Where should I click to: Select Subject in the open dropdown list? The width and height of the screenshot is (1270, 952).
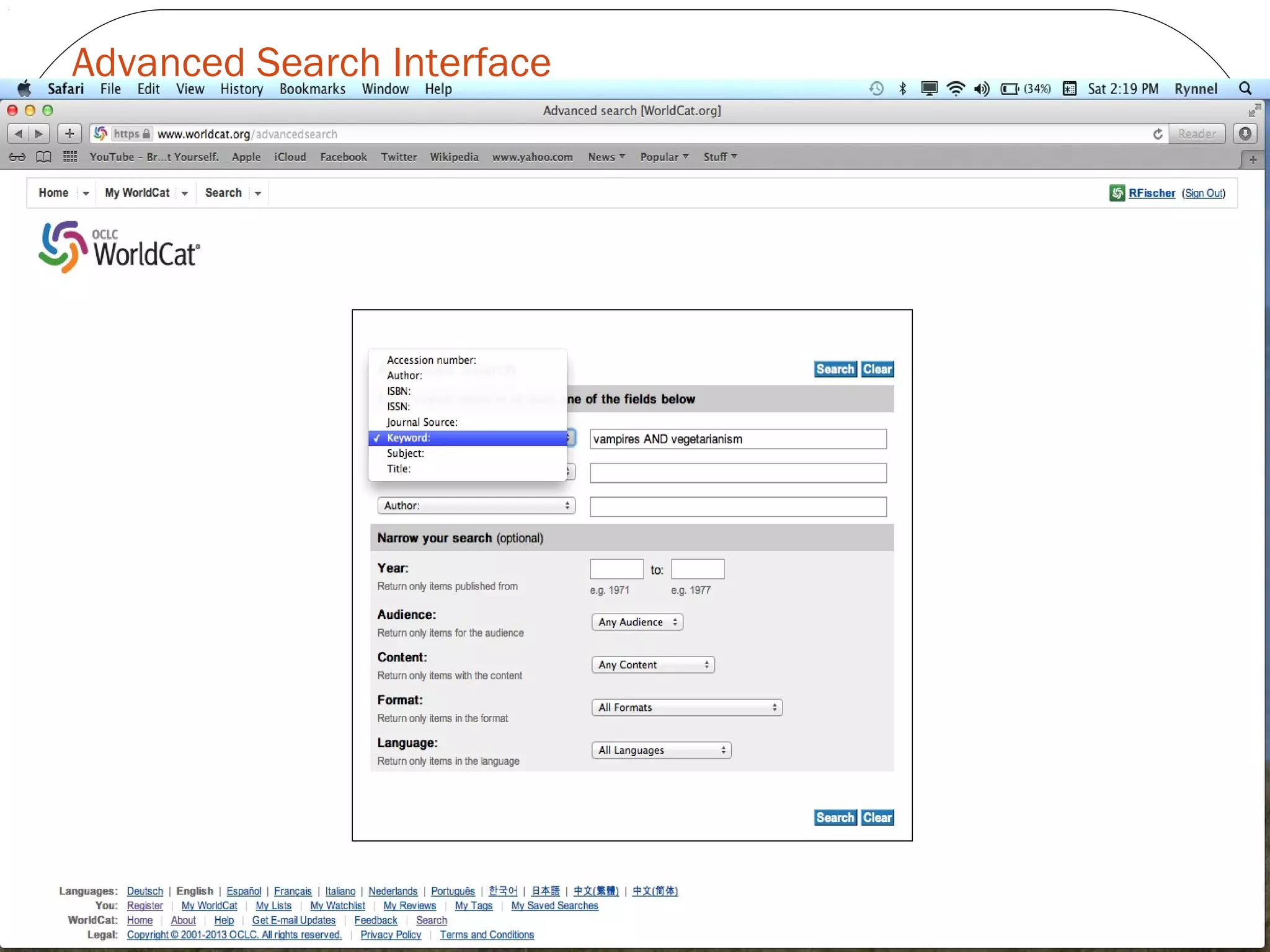(x=468, y=453)
